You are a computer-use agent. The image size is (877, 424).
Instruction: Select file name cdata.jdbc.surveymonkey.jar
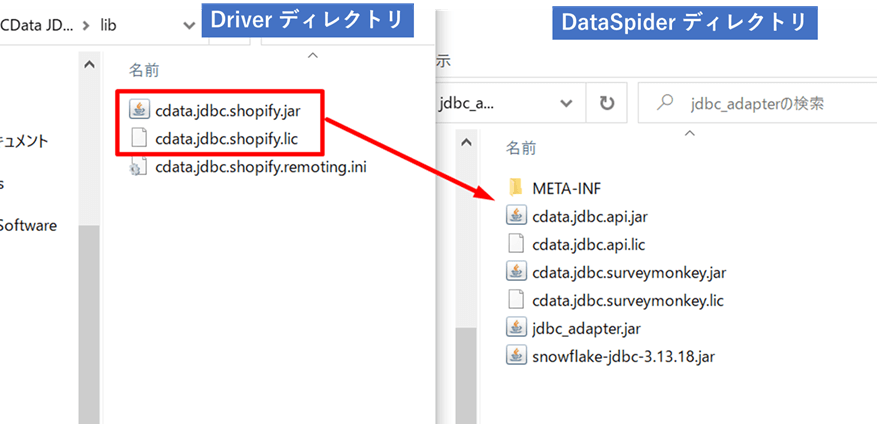629,272
